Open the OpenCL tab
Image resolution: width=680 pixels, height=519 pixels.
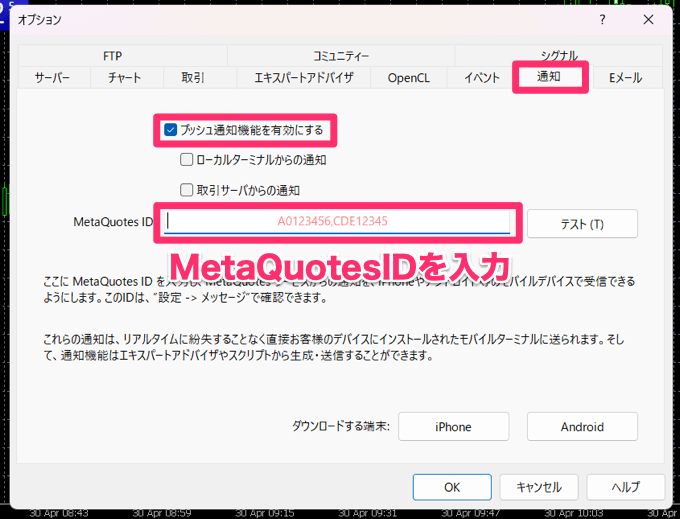[x=409, y=78]
